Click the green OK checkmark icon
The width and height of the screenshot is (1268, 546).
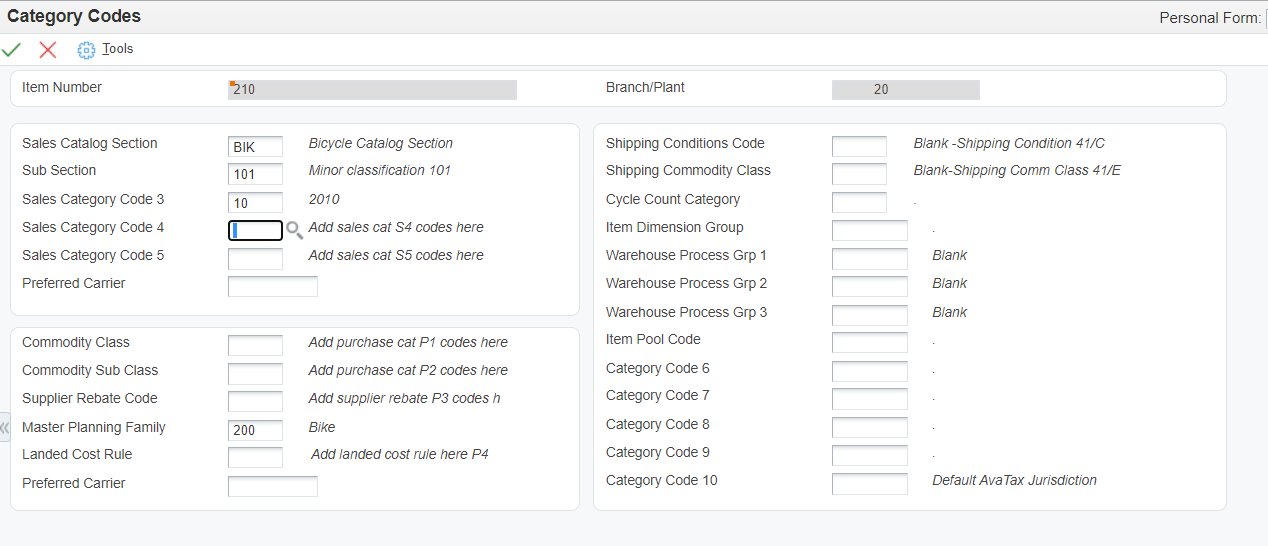point(11,50)
